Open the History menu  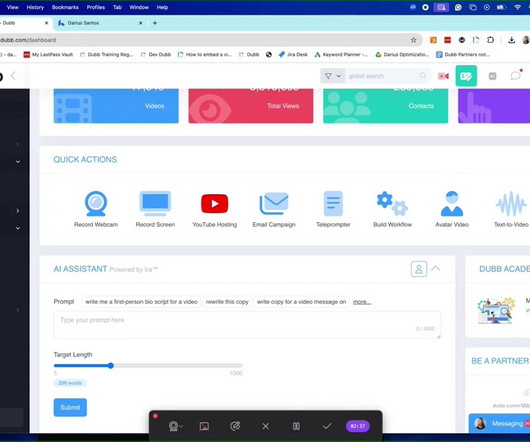(35, 7)
